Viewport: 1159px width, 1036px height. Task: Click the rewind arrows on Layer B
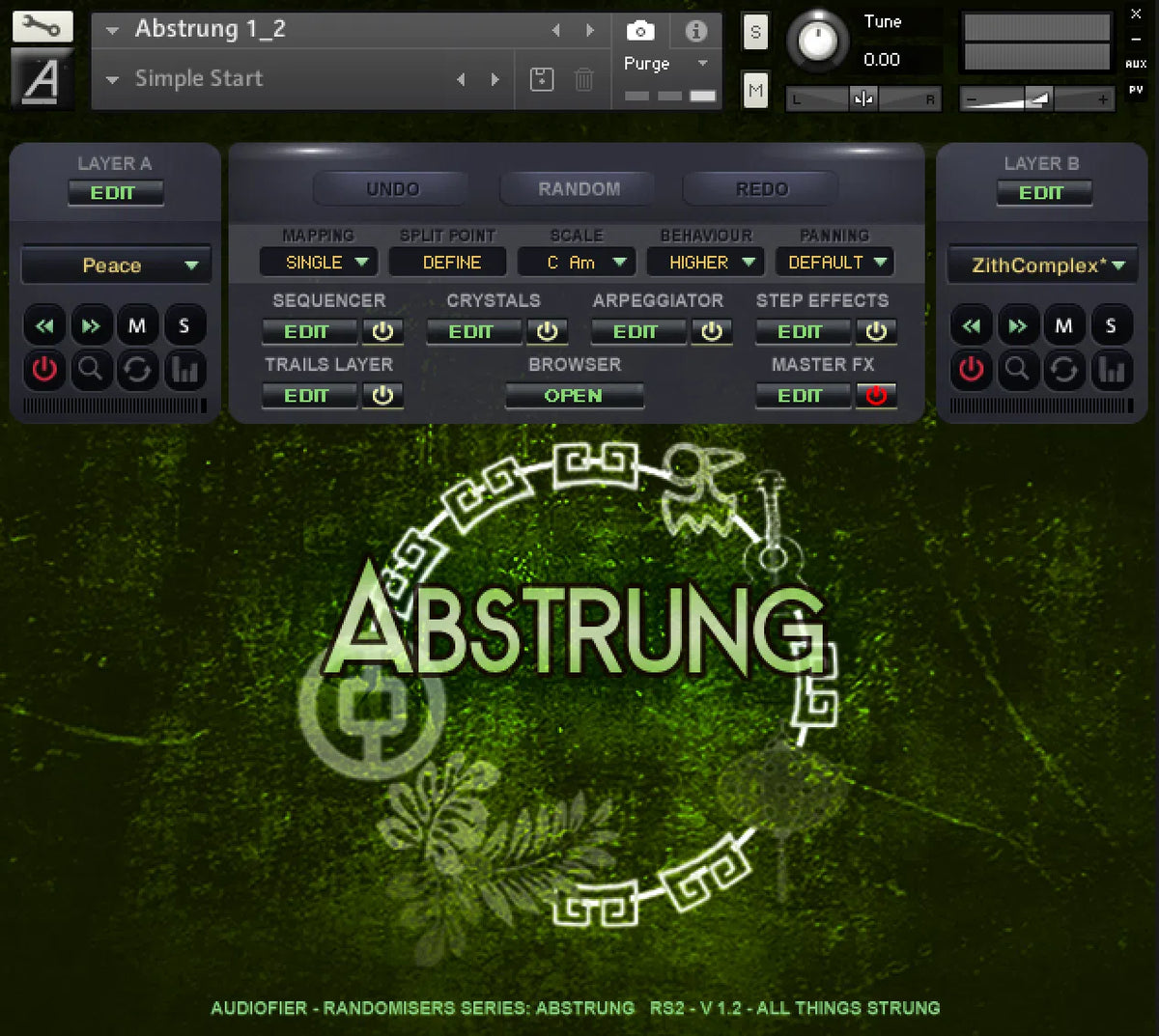click(x=971, y=324)
